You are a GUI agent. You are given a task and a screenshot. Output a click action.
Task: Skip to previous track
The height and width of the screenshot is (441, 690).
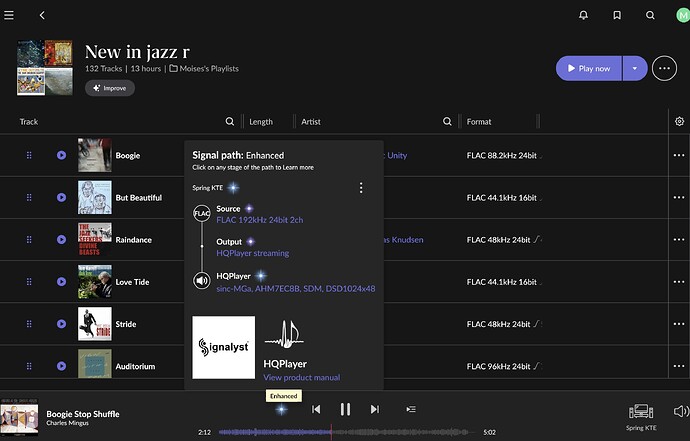click(316, 409)
